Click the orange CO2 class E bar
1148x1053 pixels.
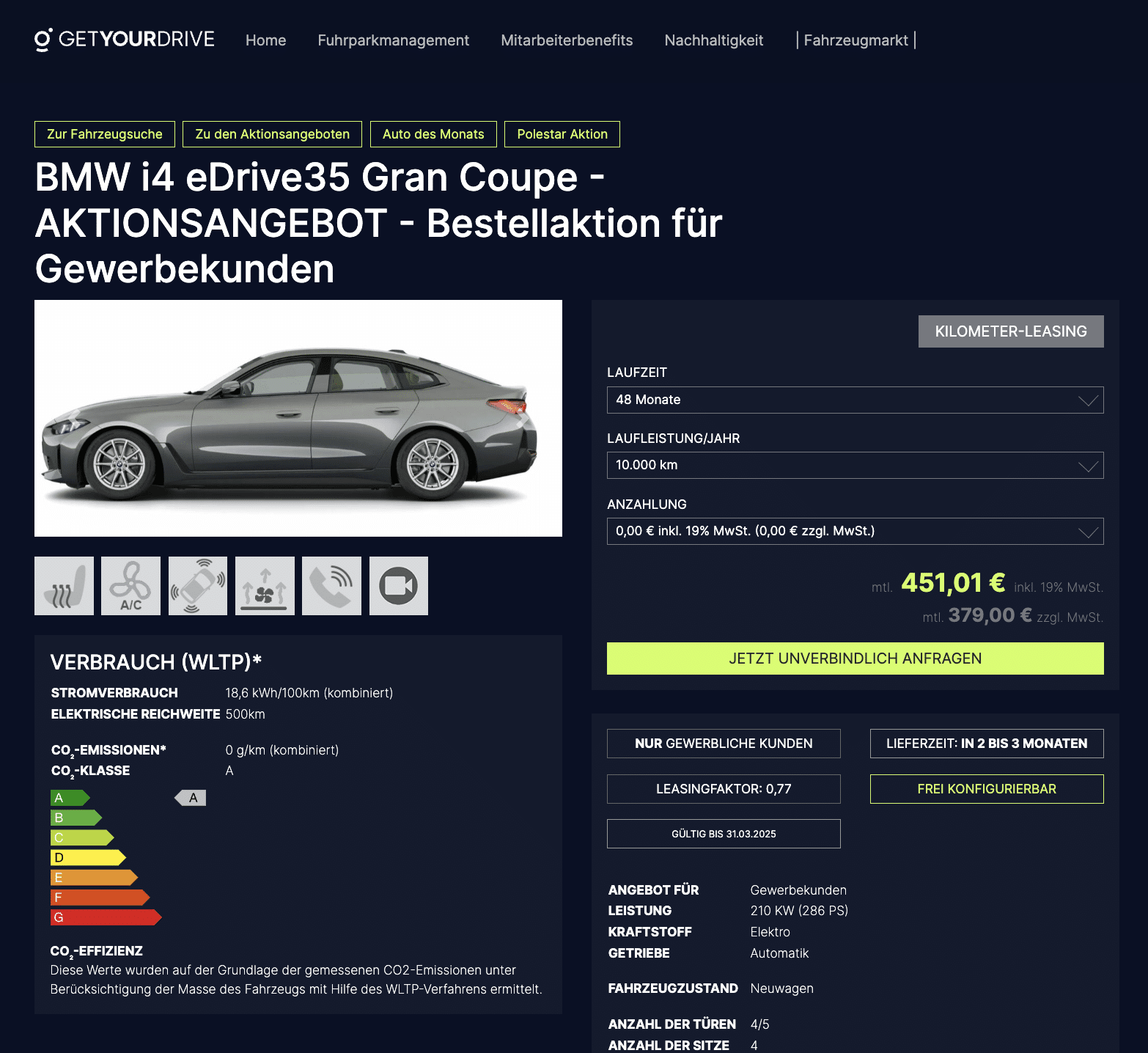click(94, 878)
